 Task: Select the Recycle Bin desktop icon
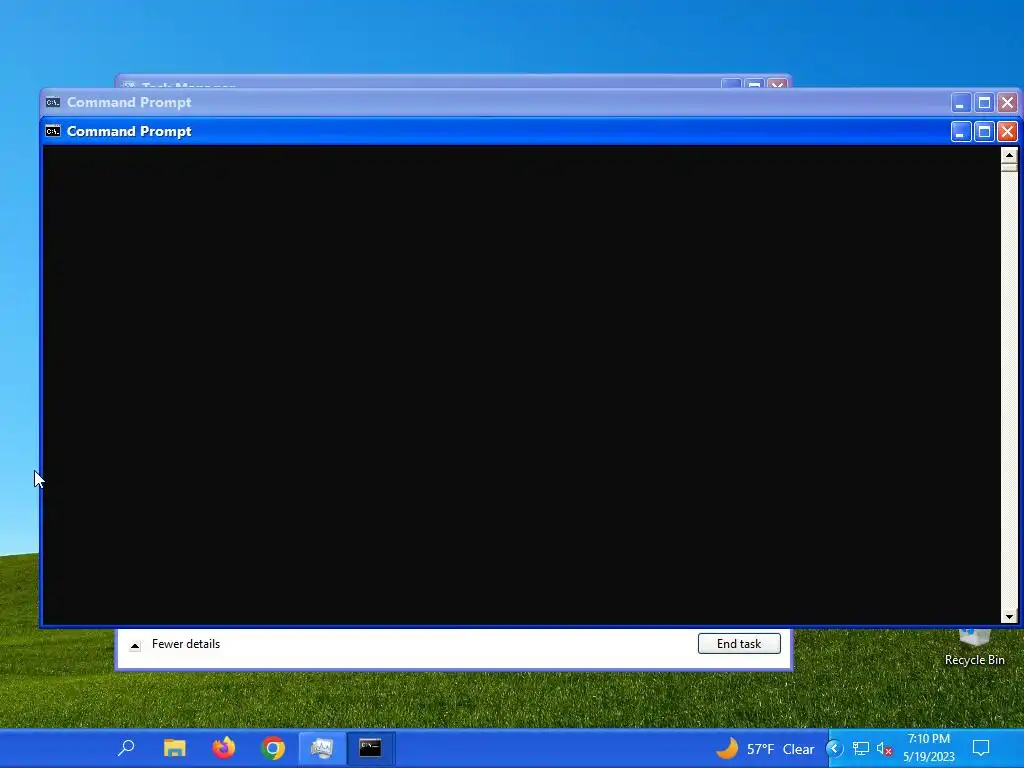point(974,648)
